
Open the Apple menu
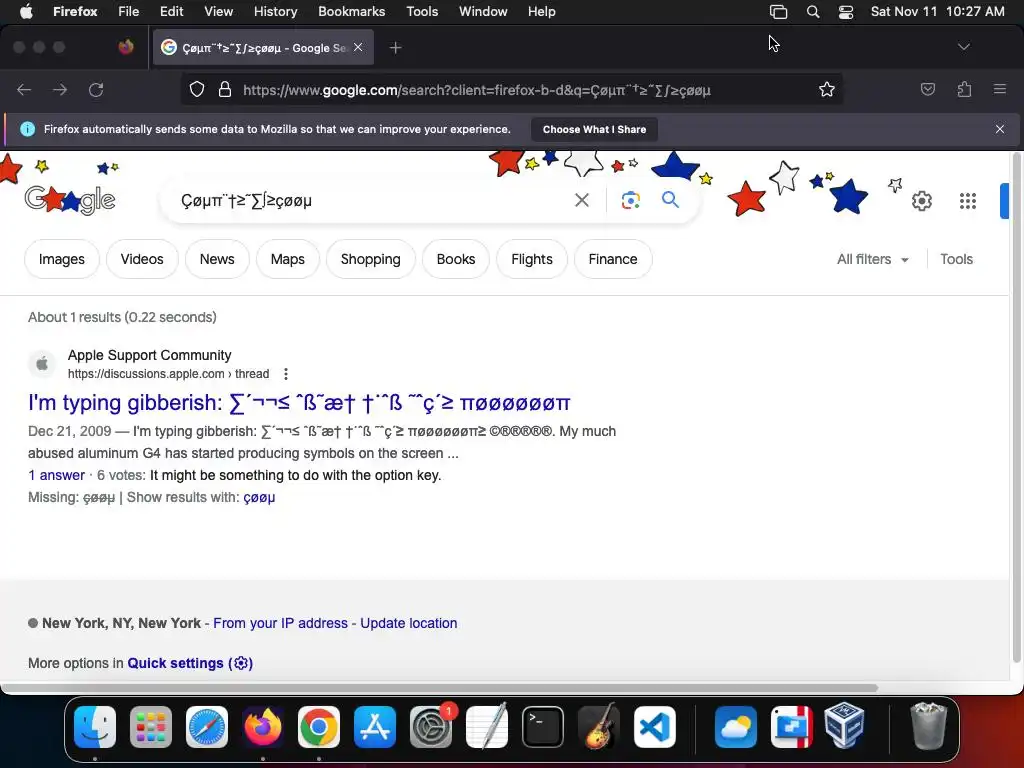tap(26, 12)
